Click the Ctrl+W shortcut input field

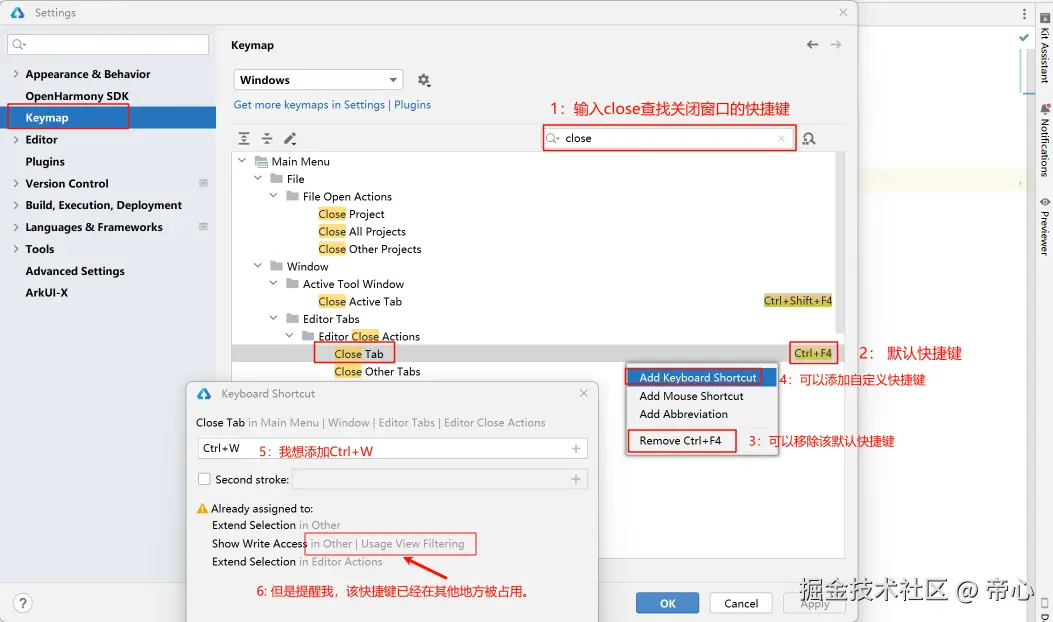point(392,449)
